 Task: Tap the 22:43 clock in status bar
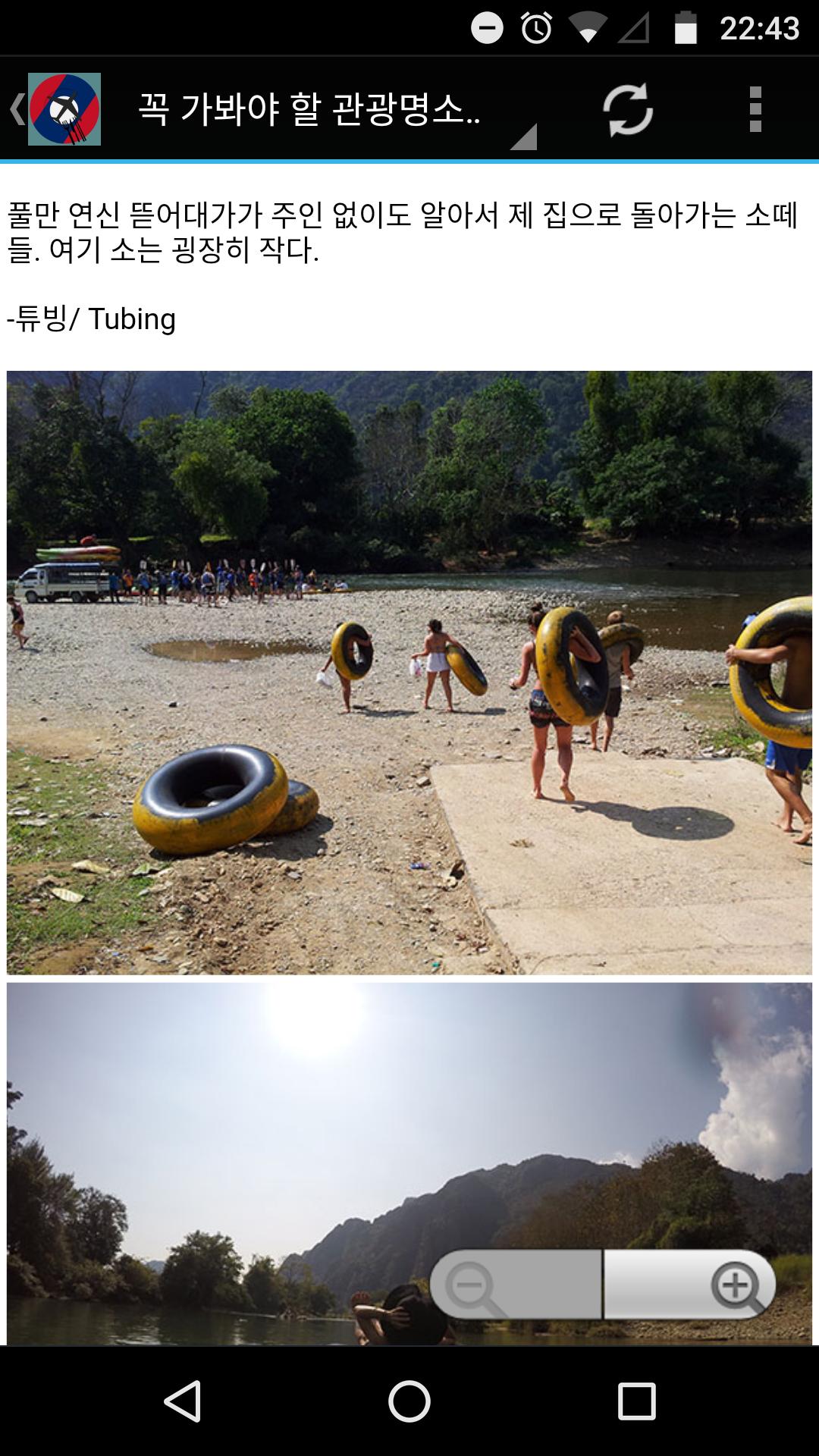pos(759,29)
